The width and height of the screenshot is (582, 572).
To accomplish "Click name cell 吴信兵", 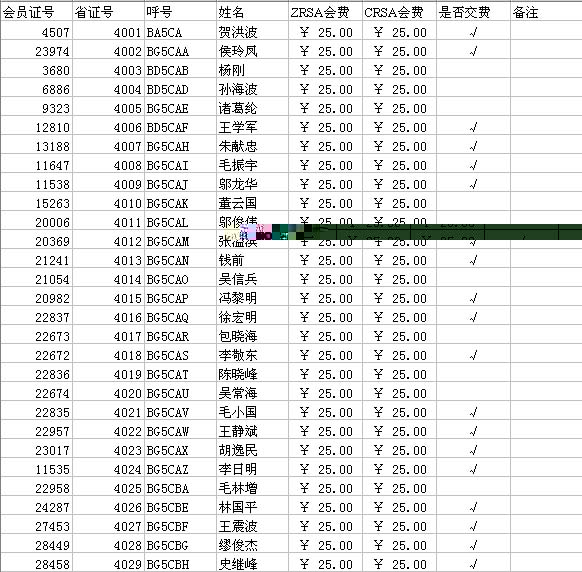I will click(x=252, y=278).
